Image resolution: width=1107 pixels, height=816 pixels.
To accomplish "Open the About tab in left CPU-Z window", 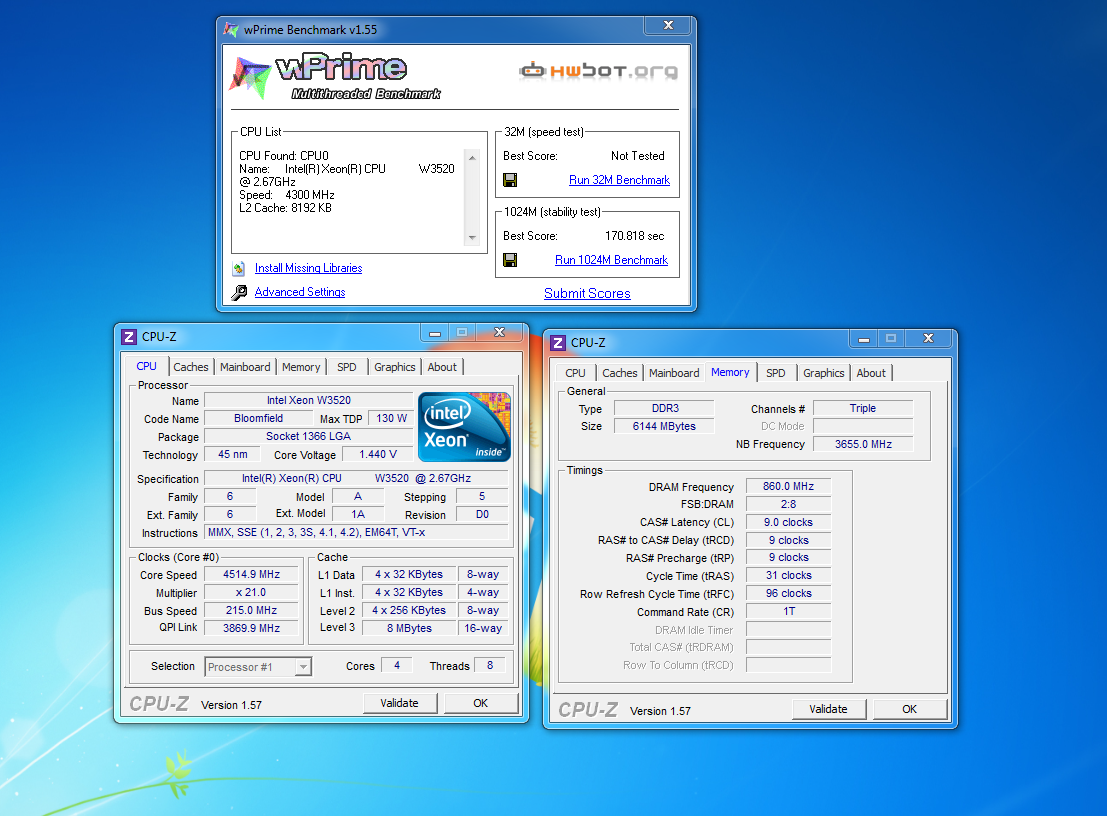I will point(442,367).
